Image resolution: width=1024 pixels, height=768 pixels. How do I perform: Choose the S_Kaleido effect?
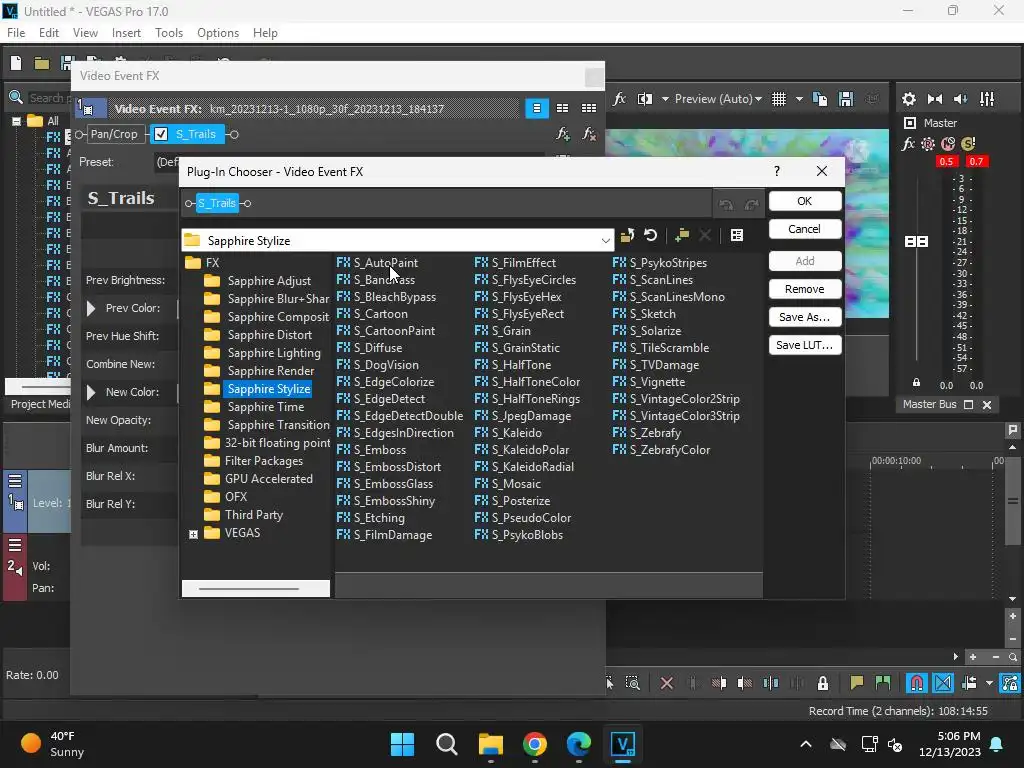point(516,433)
